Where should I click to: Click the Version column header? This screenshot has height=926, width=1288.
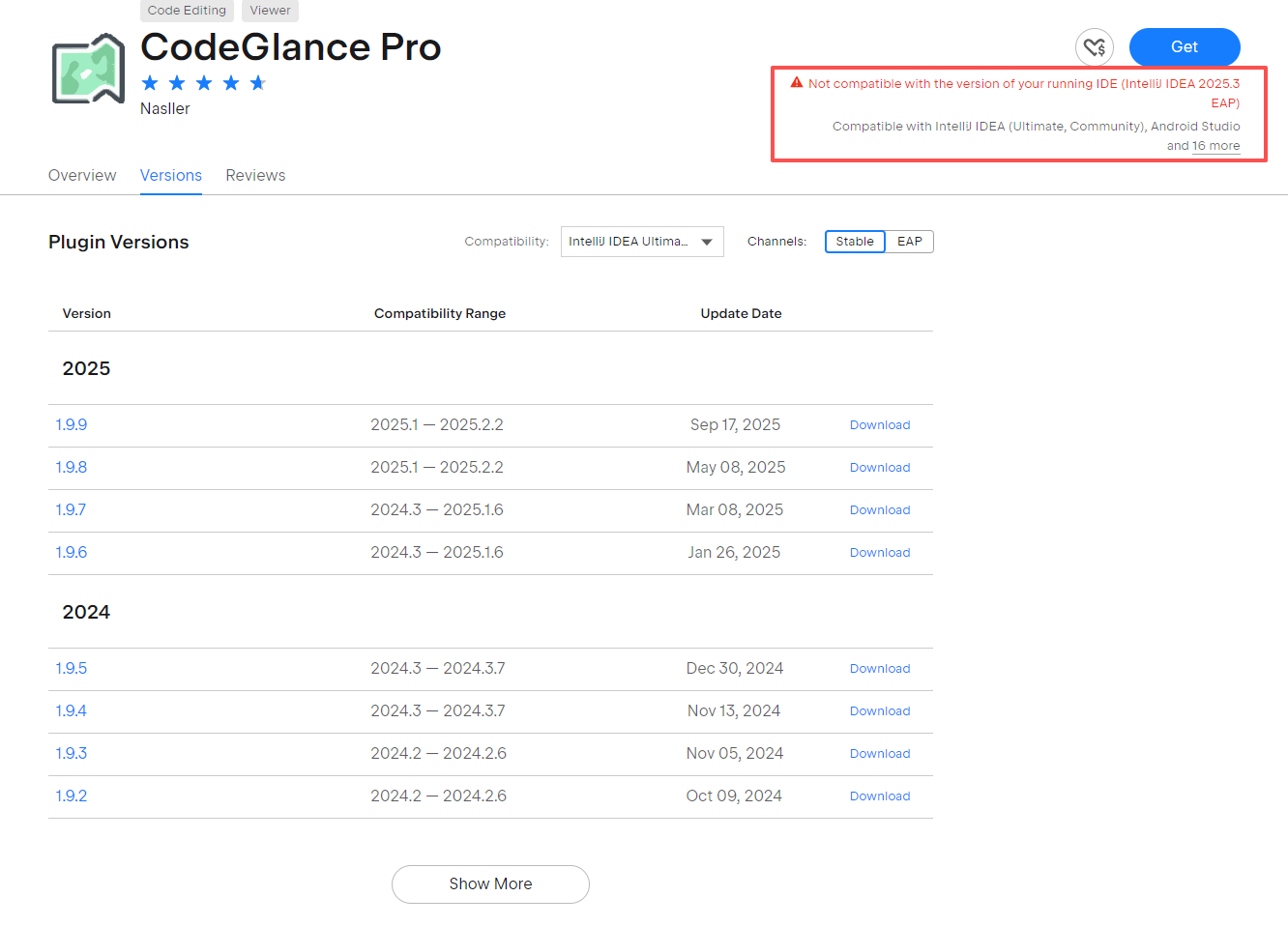87,313
